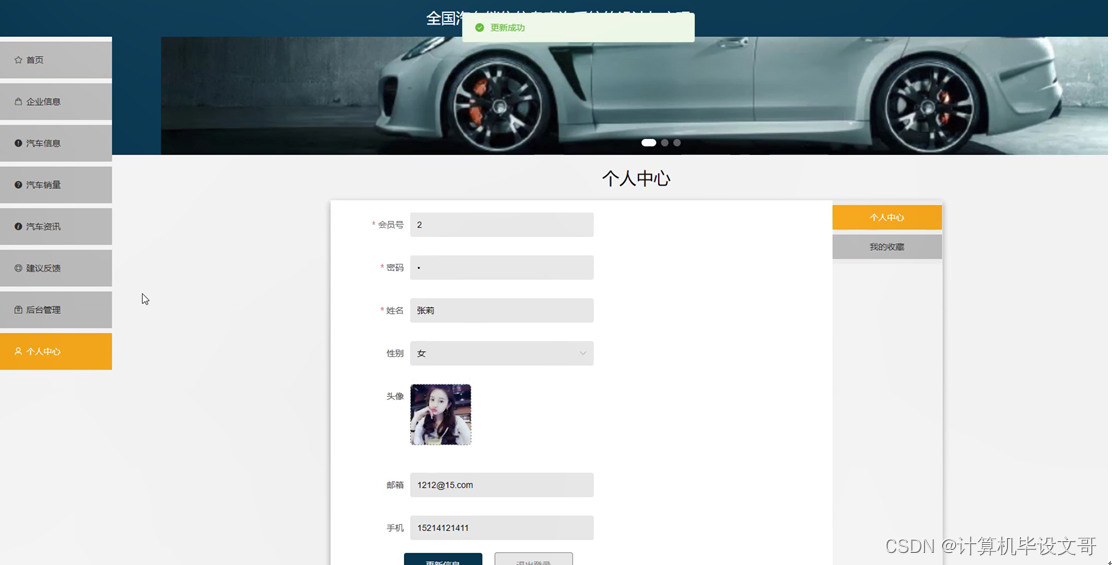Screen dimensions: 1112x565
Task: Click the 更新成功 notification text
Action: coord(508,28)
